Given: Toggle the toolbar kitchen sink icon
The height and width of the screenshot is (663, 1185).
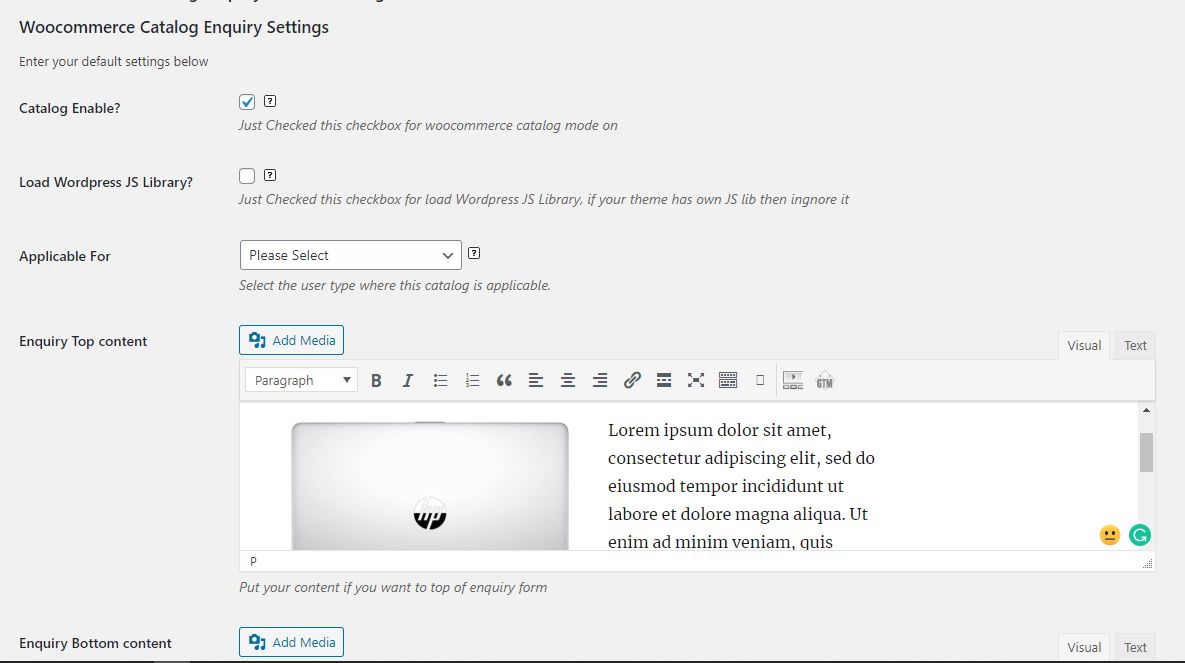Looking at the screenshot, I should (x=728, y=380).
